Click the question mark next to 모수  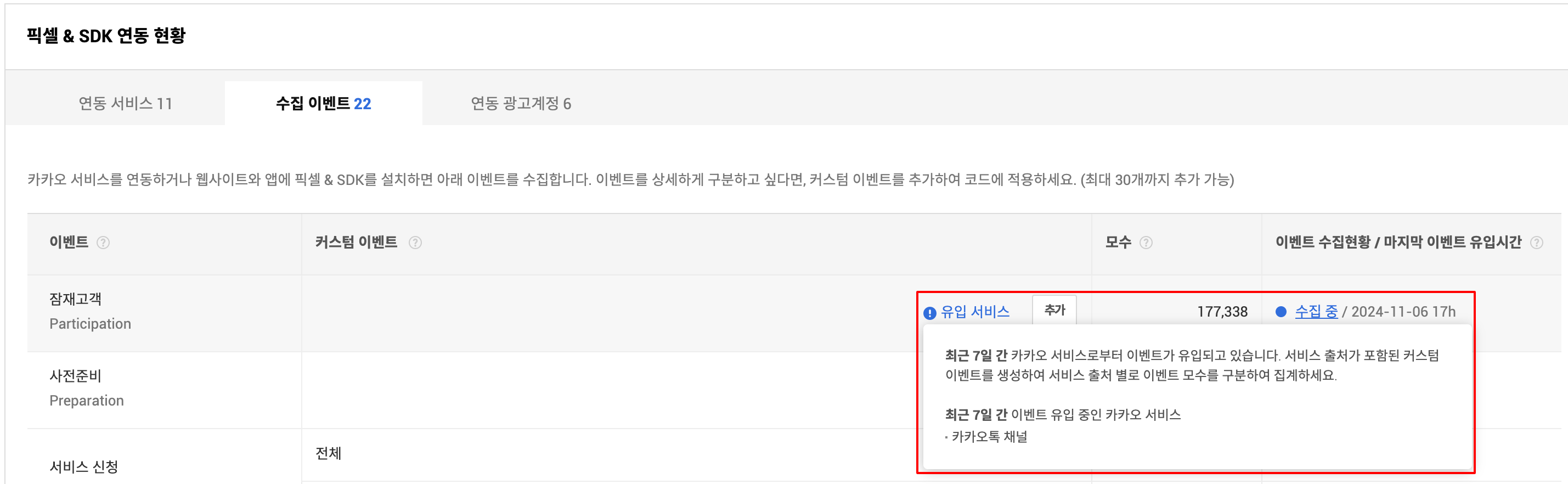(1146, 243)
